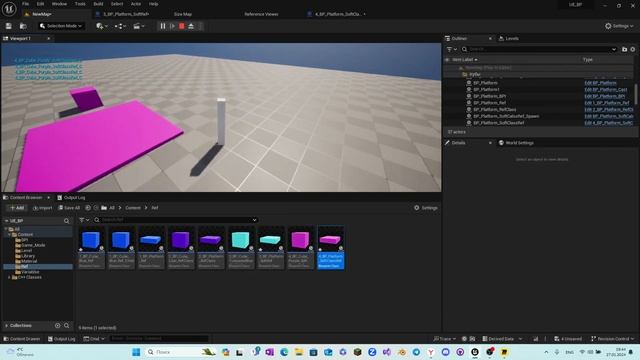Select the magenta cube asset thumbnail
This screenshot has height=360, width=640.
pyautogui.click(x=300, y=240)
